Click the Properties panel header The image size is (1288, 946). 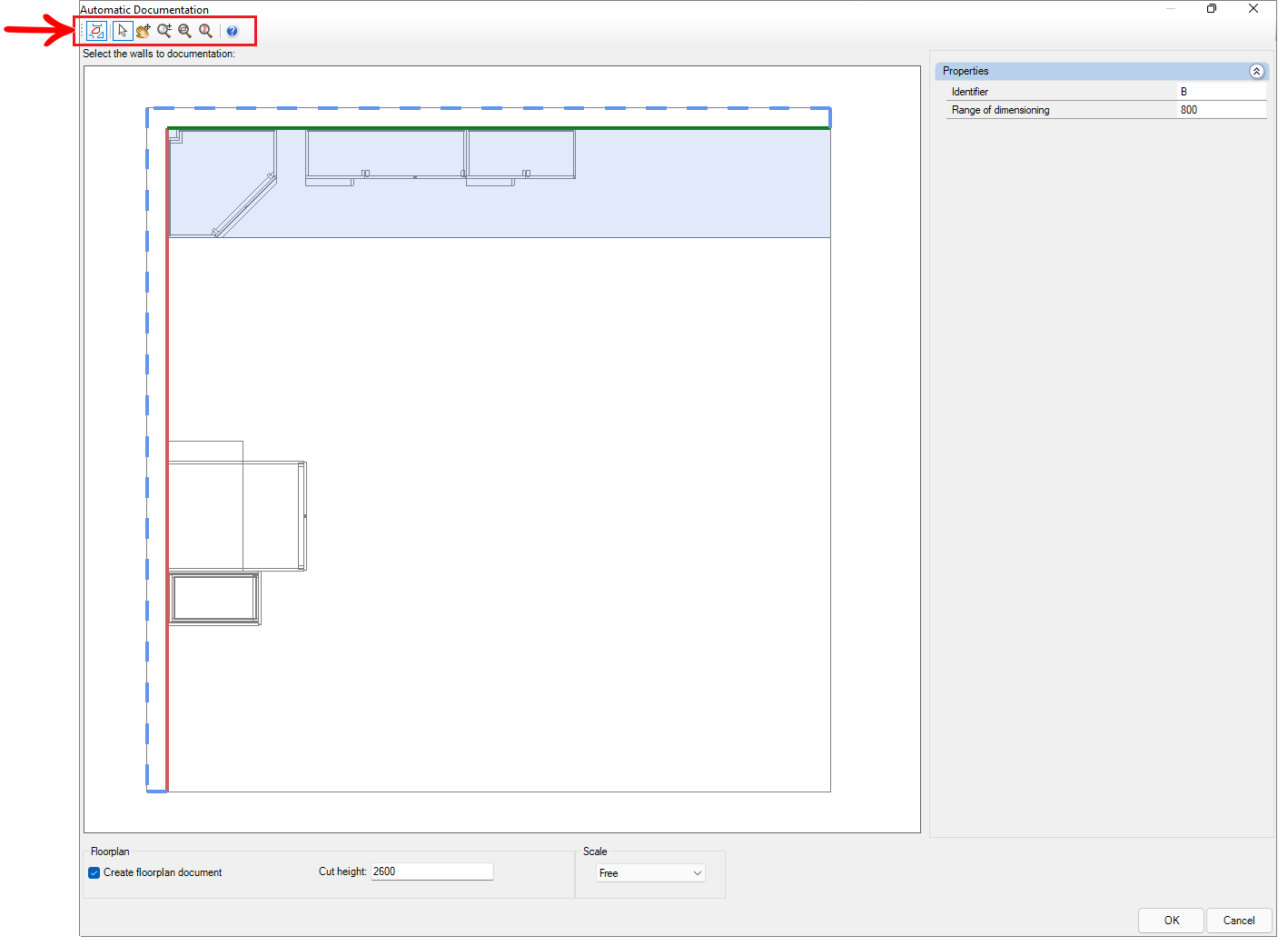[x=1102, y=71]
